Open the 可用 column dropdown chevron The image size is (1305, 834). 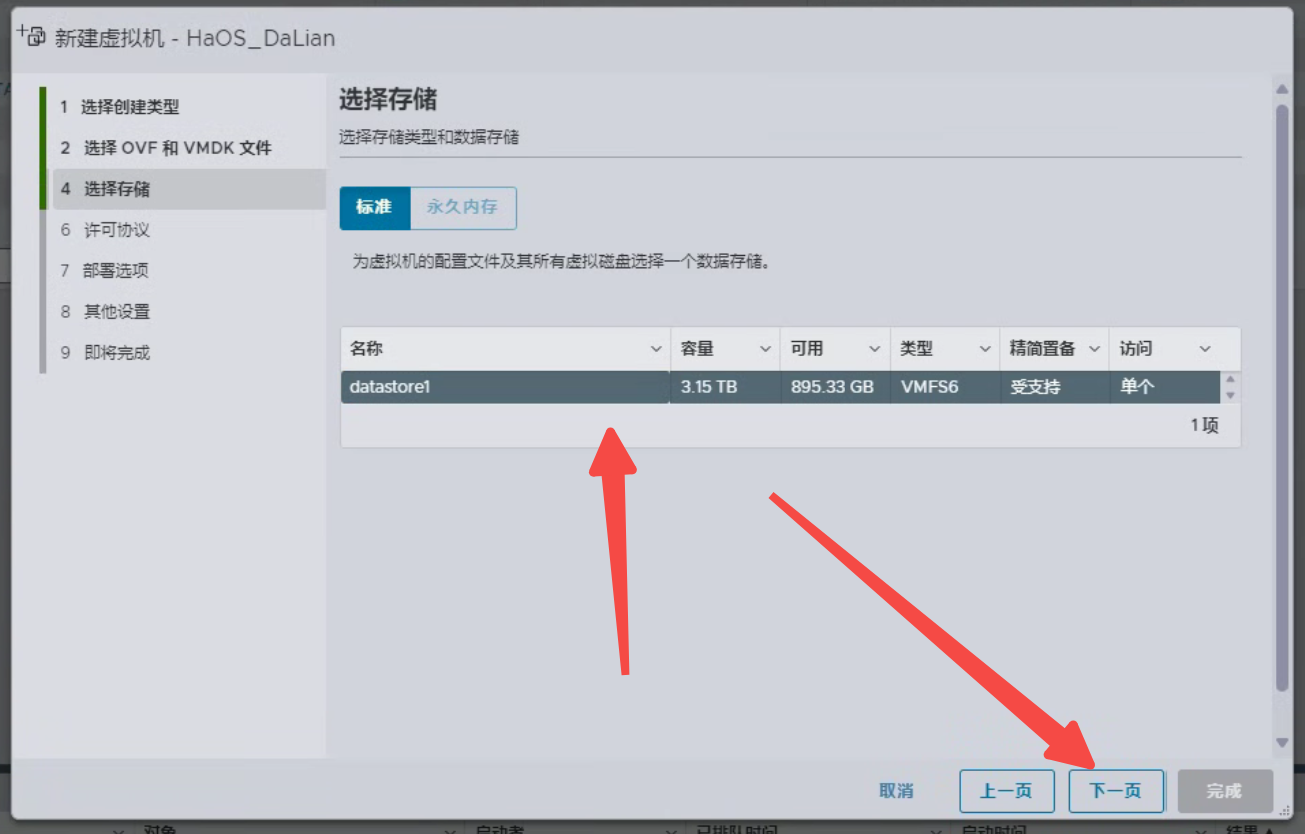point(875,349)
